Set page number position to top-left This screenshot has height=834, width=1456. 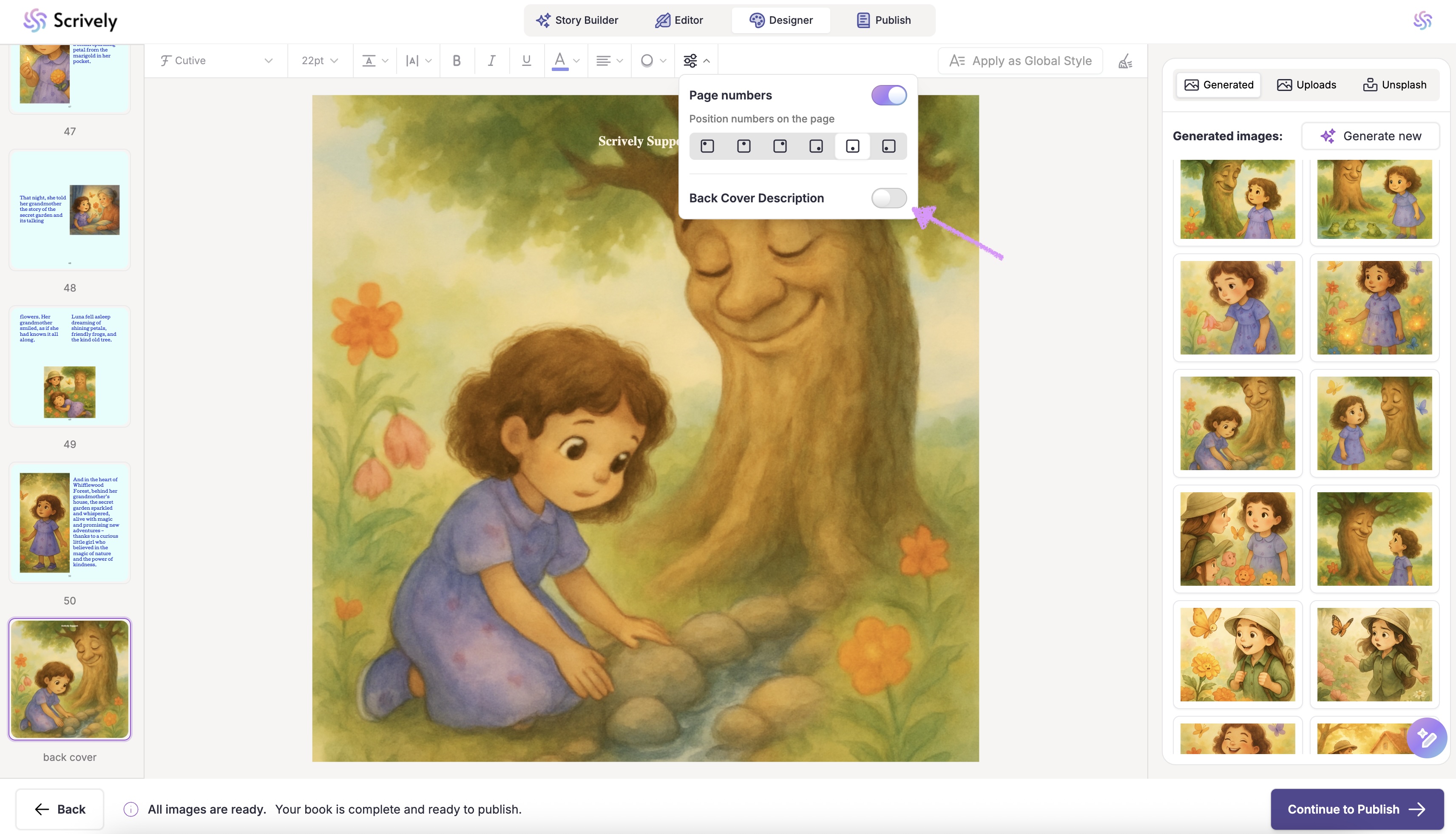coord(707,146)
